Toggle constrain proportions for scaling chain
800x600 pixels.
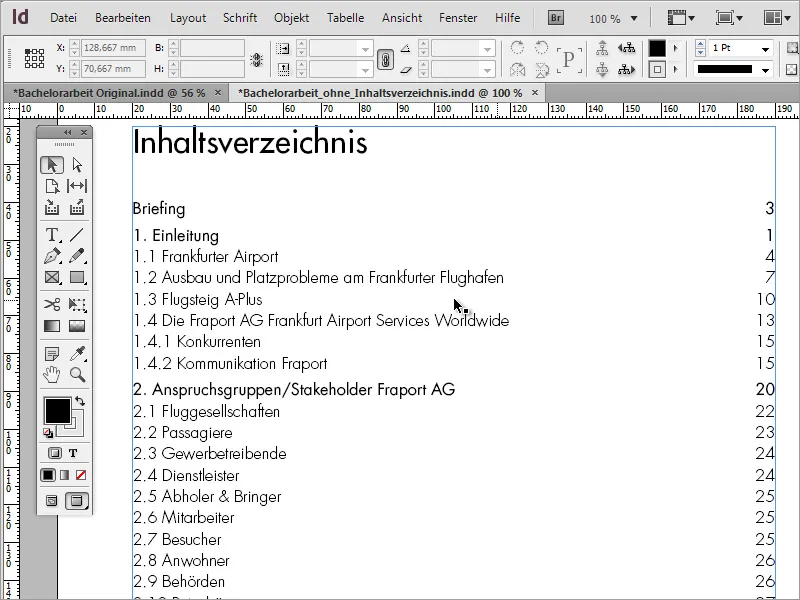tap(385, 60)
